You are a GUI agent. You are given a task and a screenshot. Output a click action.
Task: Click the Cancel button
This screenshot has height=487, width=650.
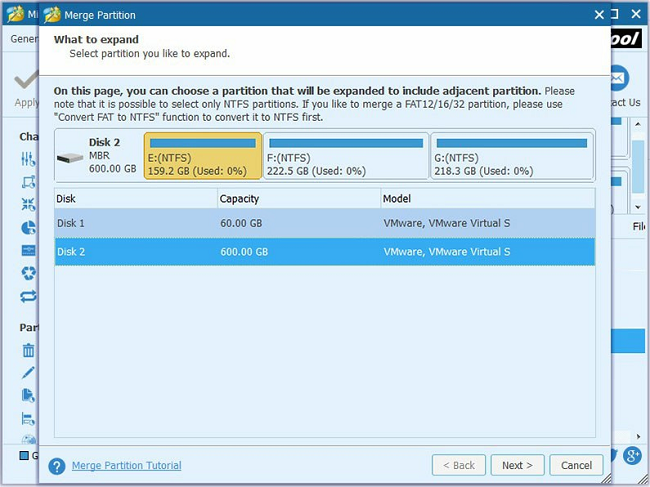coord(576,466)
